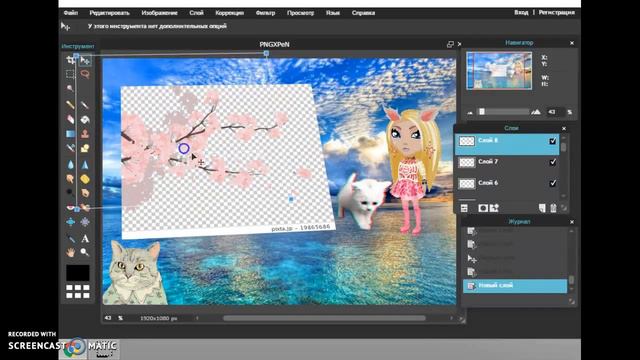This screenshot has height=360, width=640.
Task: Select the Lasso tool
Action: 85,74
